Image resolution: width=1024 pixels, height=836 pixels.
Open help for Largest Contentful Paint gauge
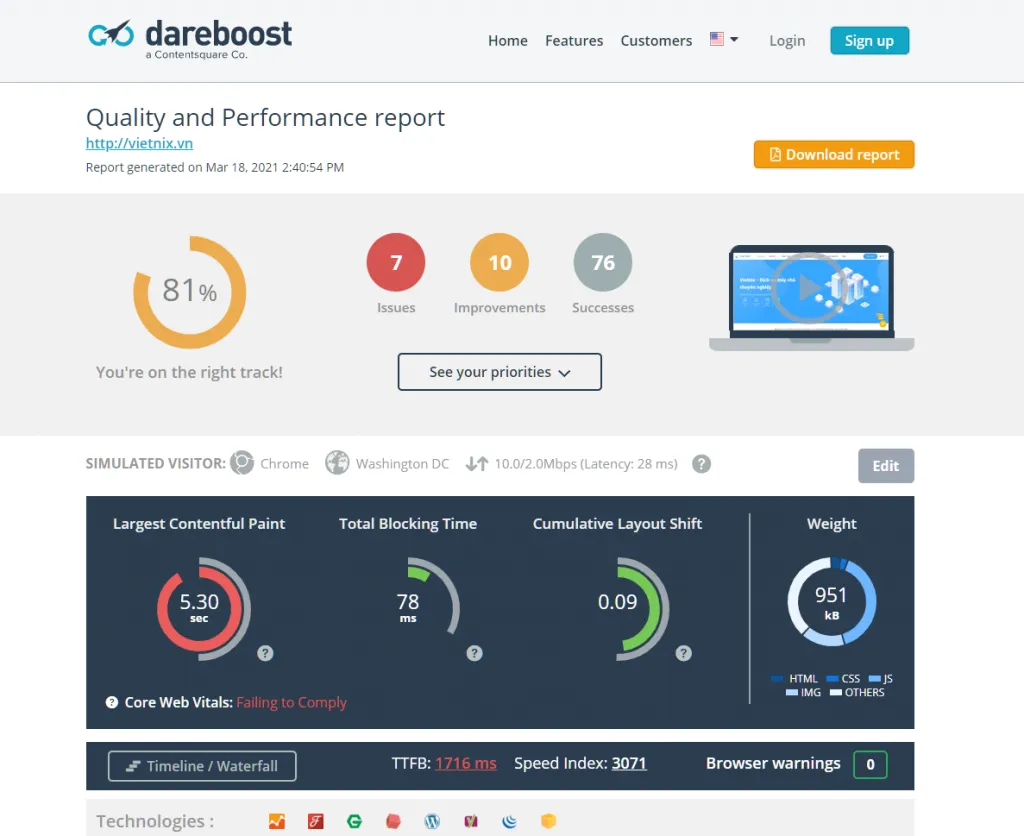tap(265, 653)
